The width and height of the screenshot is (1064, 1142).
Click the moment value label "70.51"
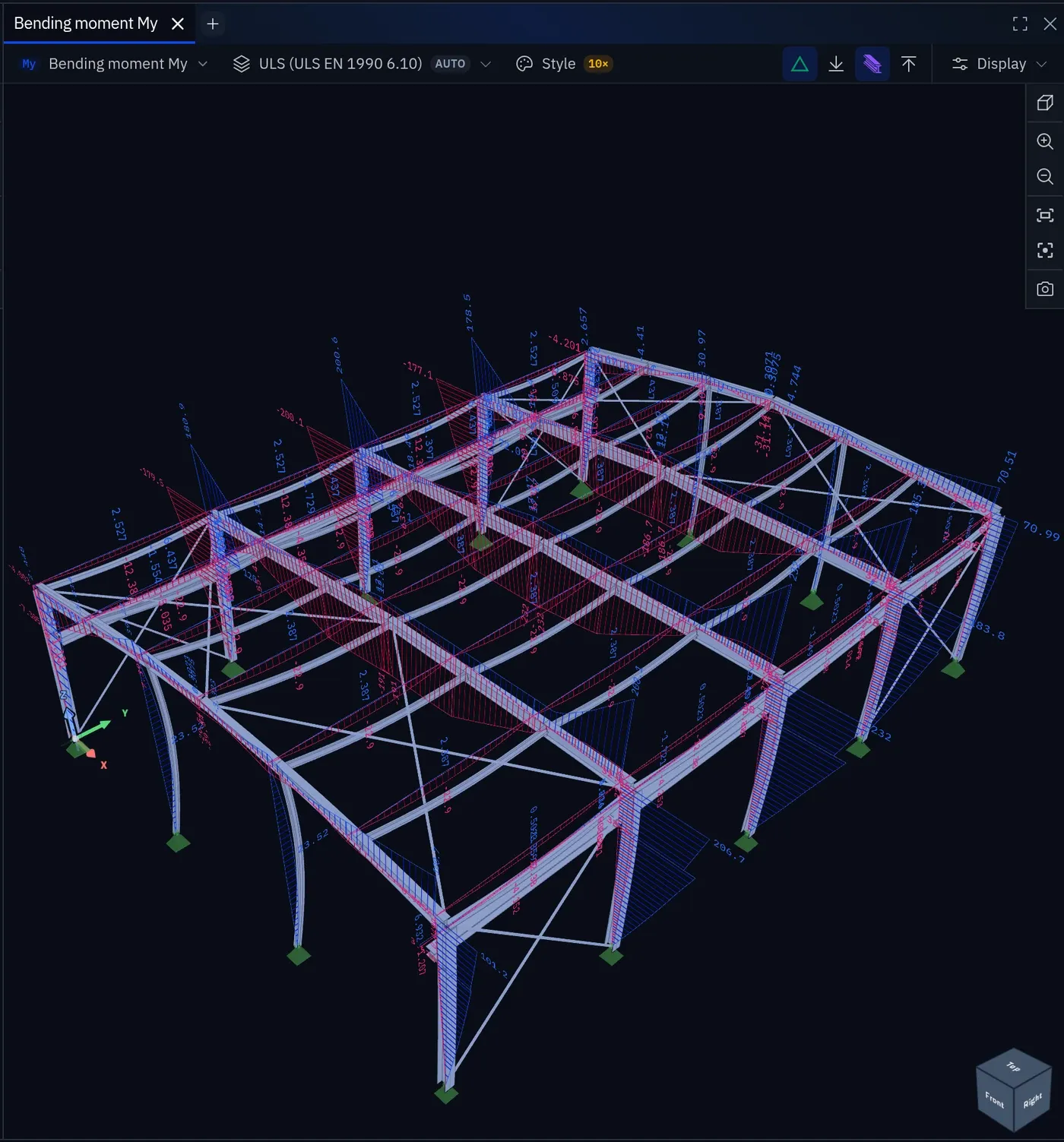1007,467
